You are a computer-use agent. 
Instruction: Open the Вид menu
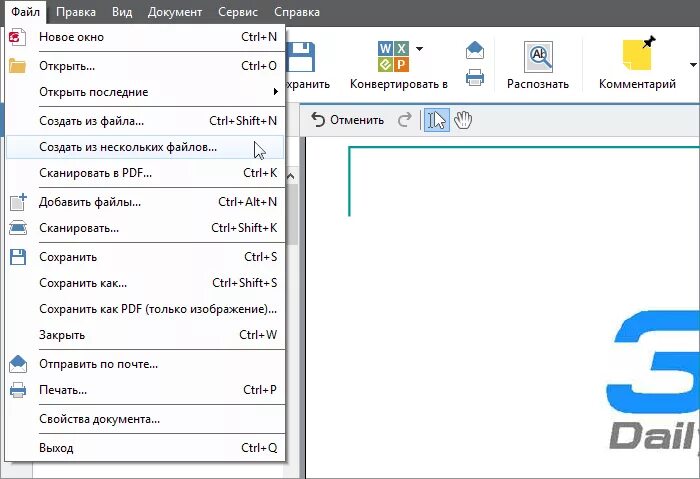pos(122,12)
